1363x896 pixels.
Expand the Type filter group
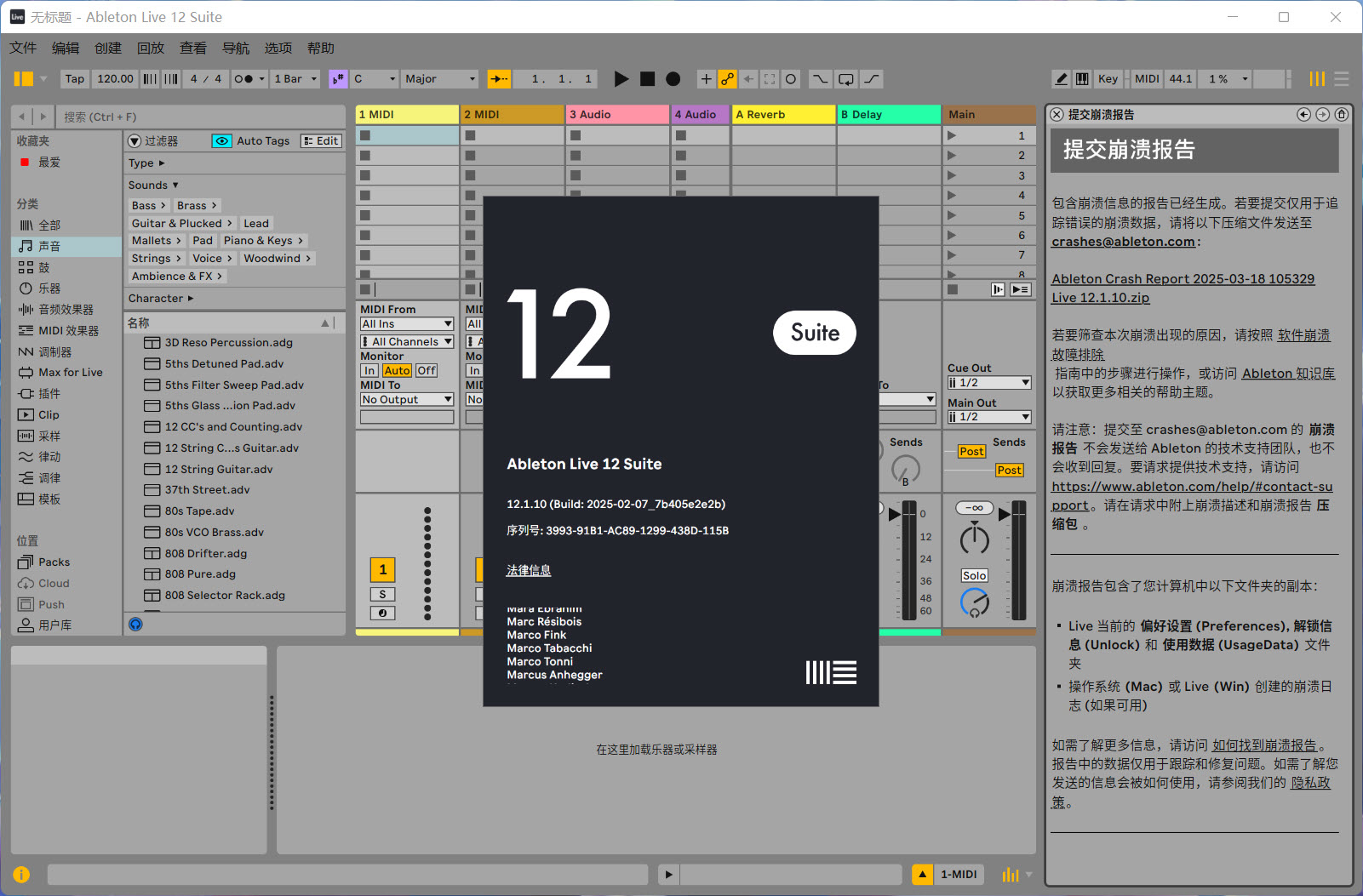pos(146,163)
